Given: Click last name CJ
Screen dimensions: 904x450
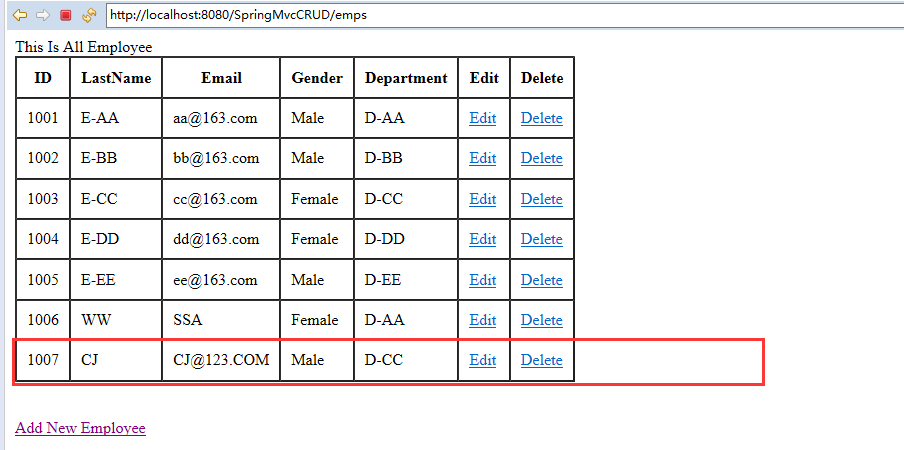Looking at the screenshot, I should (x=89, y=360).
